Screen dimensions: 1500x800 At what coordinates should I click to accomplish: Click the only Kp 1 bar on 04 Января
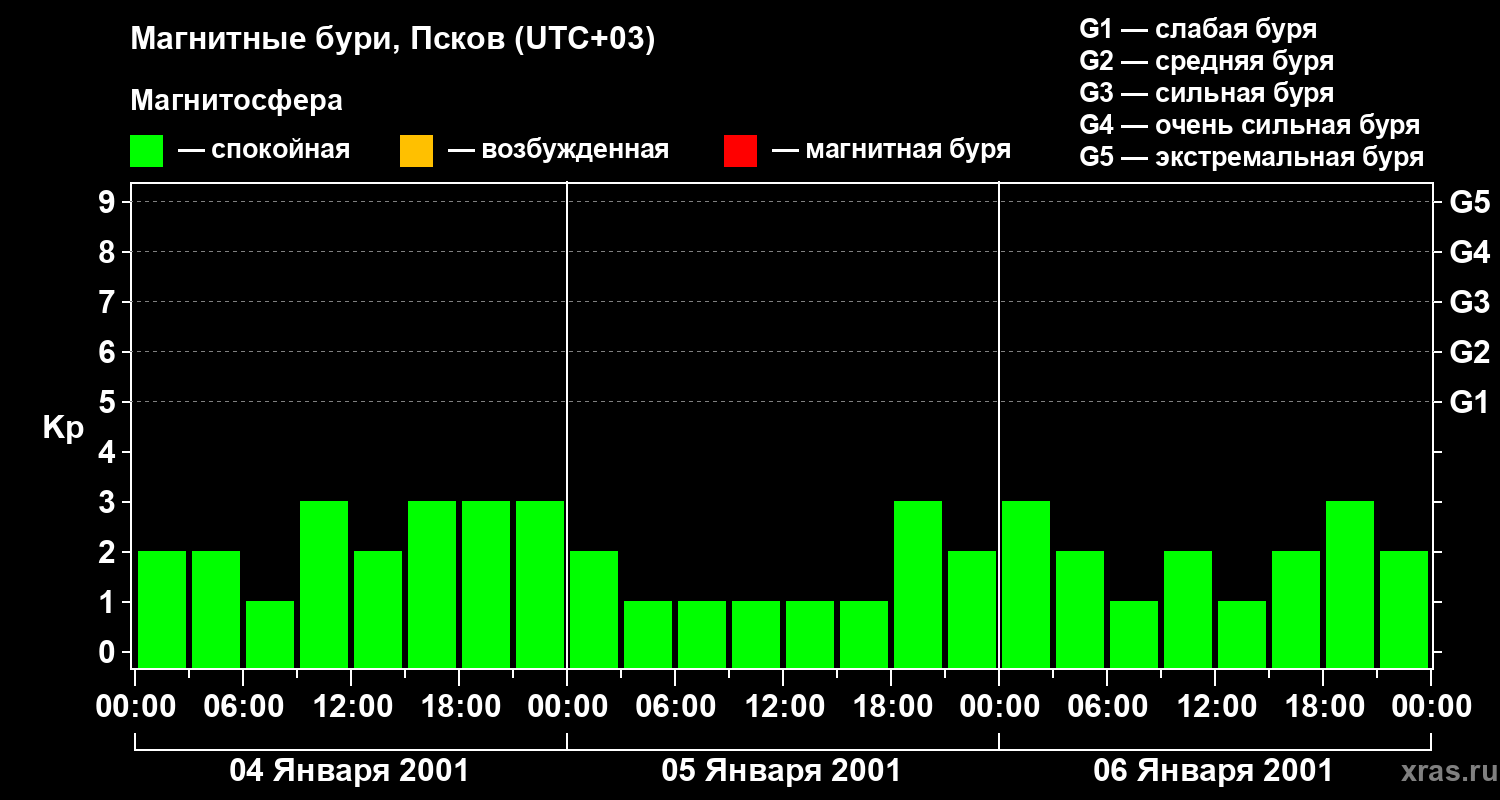click(x=270, y=634)
